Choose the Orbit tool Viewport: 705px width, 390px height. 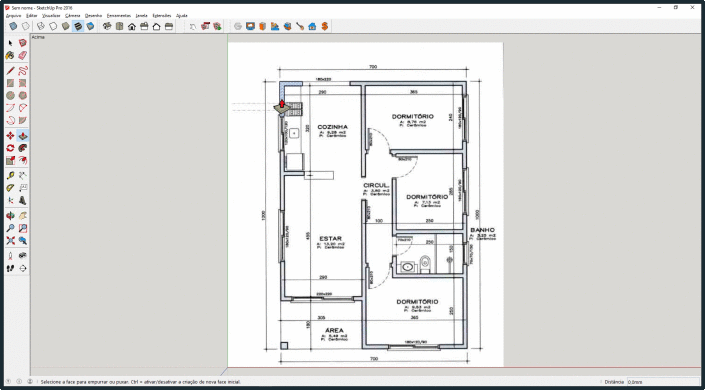pos(10,216)
